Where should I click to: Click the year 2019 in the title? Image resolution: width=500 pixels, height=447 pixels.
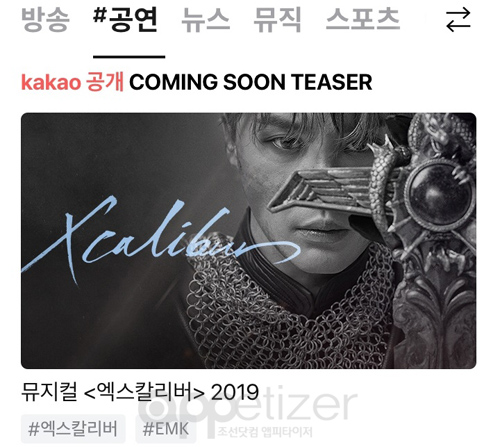pos(235,392)
